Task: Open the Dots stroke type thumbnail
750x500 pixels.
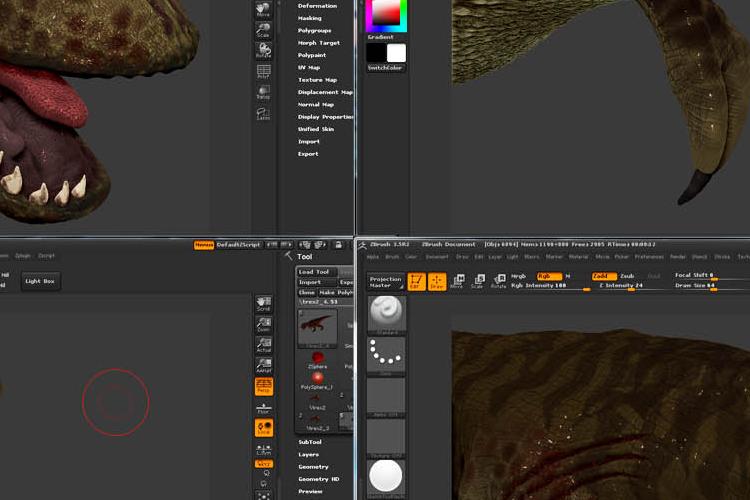Action: point(386,356)
